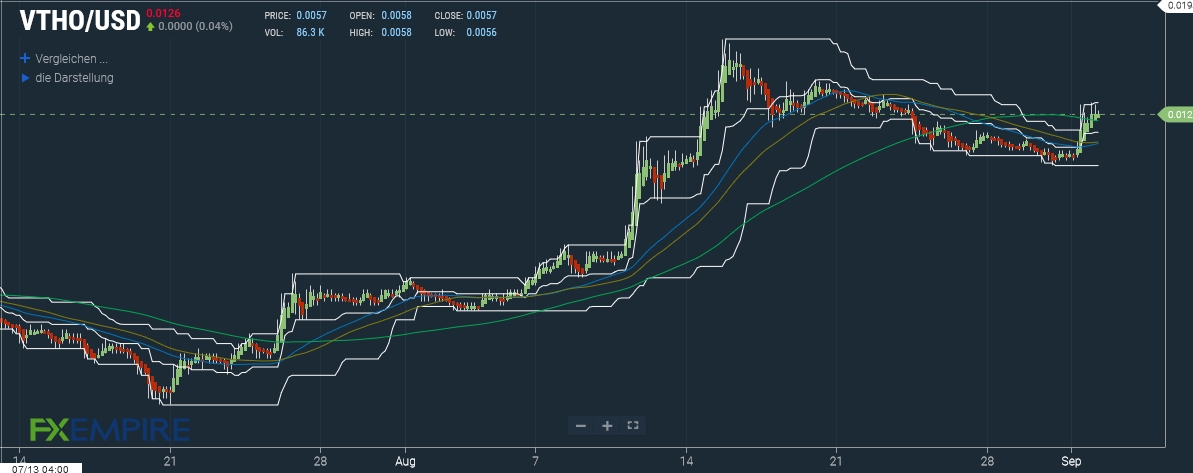Click the green up arrow change indicator

(151, 27)
